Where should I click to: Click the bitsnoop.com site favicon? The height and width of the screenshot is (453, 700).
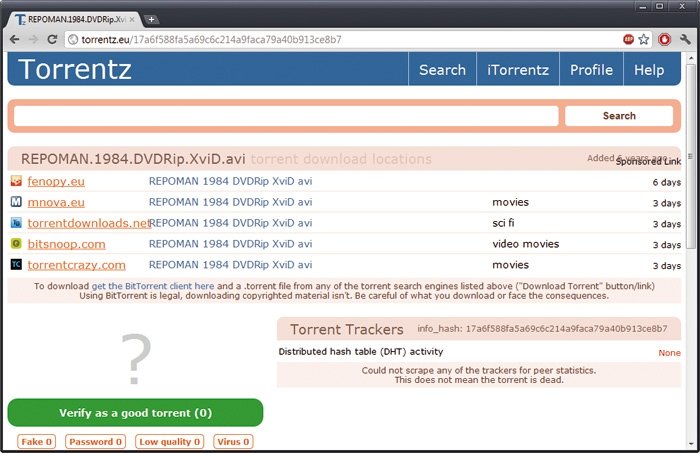pos(16,244)
